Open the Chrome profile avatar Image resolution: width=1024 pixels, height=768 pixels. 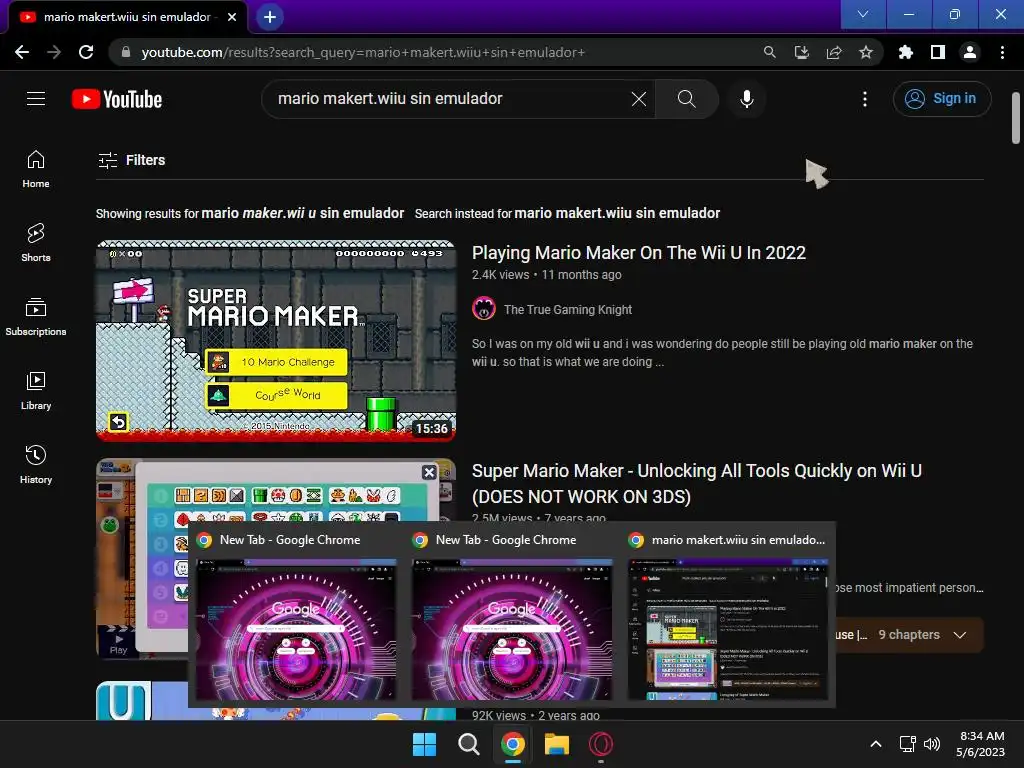click(x=970, y=52)
